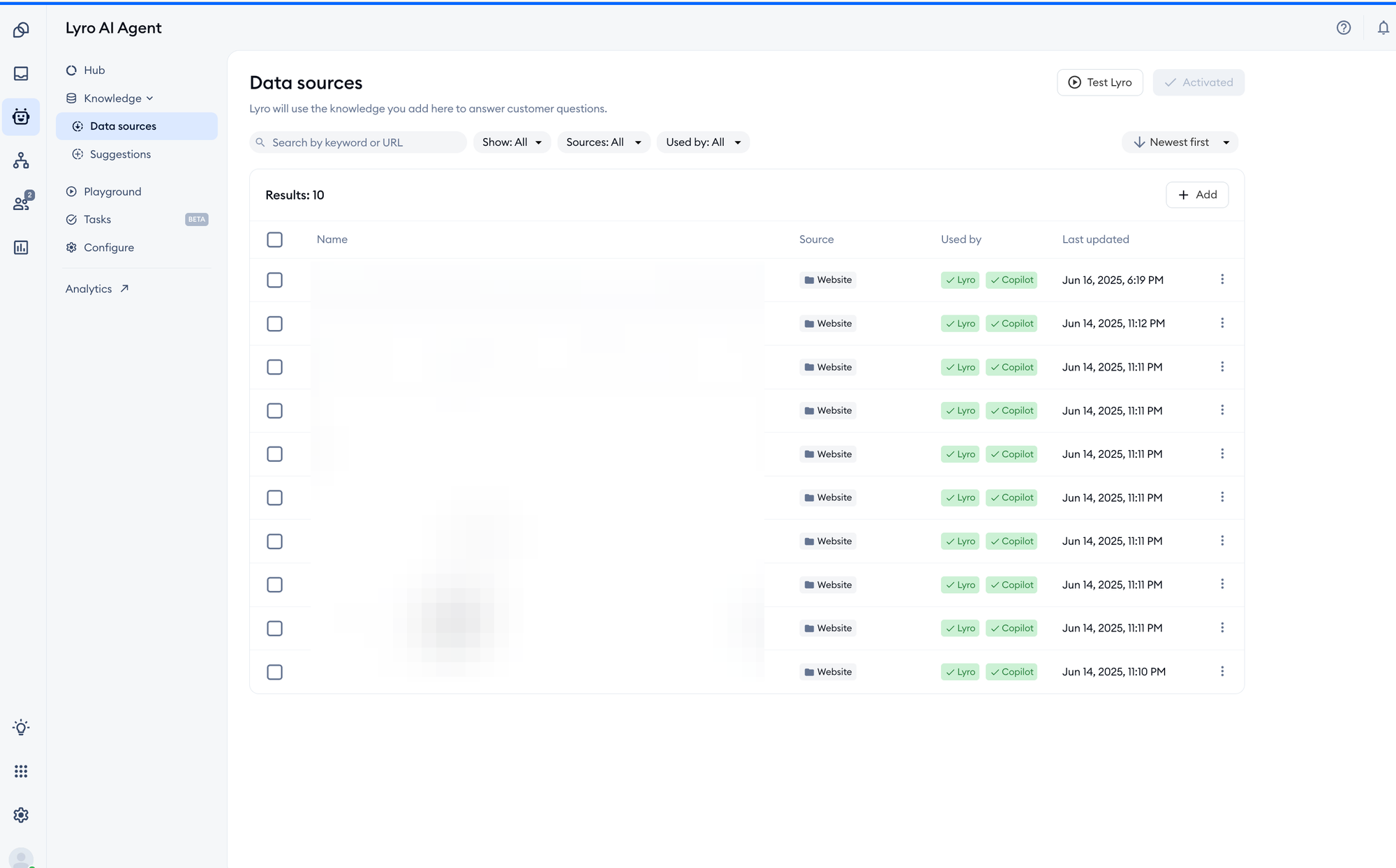
Task: Open the Newest first sort dropdown
Action: tap(1180, 142)
